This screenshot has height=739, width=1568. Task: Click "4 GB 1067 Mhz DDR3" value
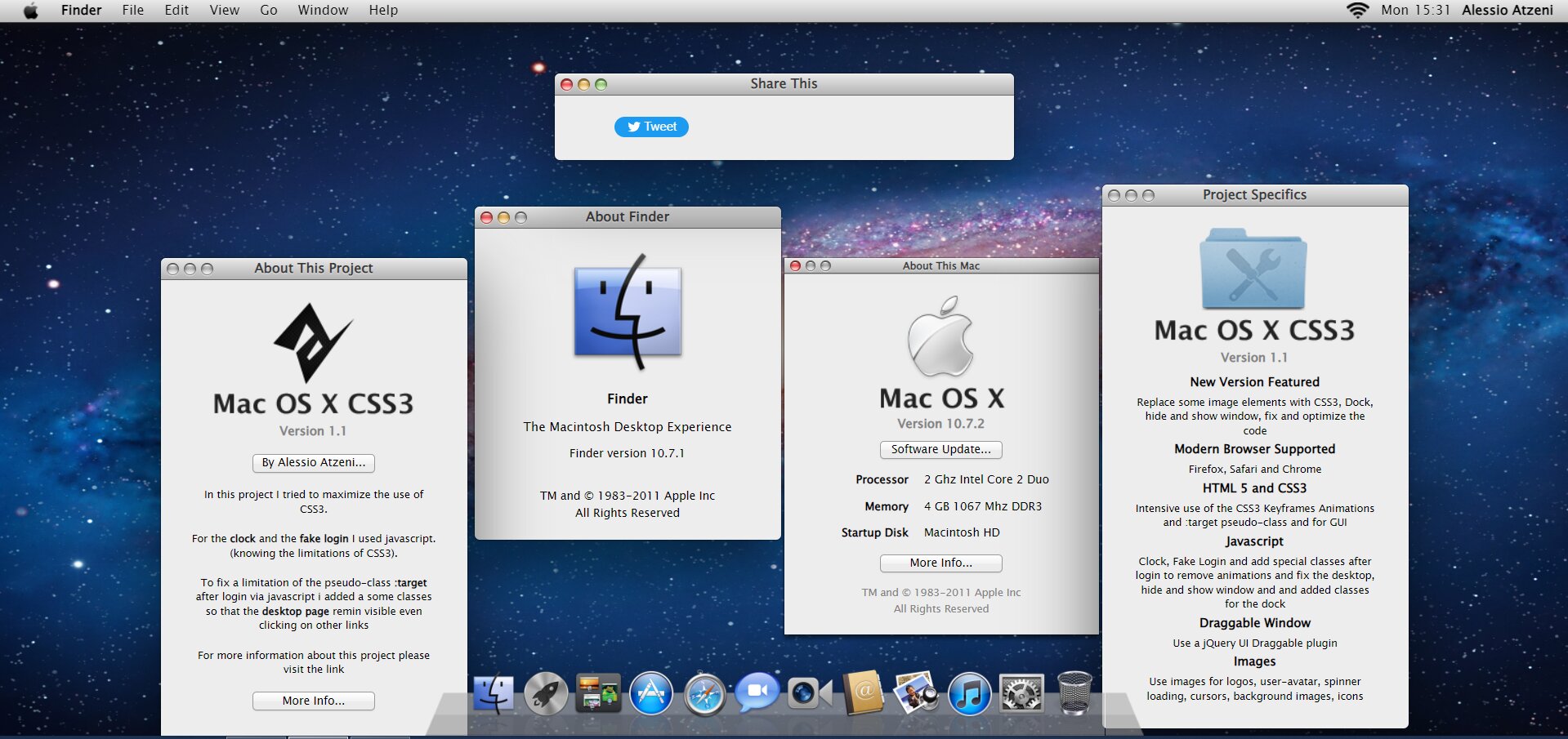pyautogui.click(x=983, y=506)
